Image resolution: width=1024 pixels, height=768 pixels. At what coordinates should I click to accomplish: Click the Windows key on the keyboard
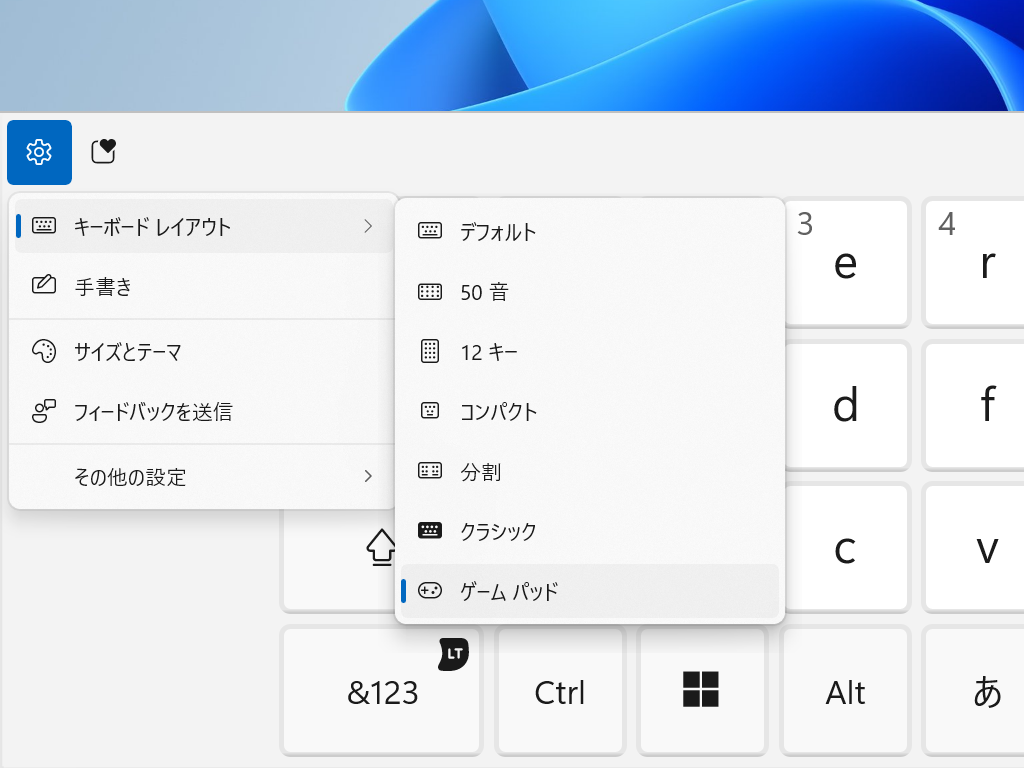pos(702,690)
